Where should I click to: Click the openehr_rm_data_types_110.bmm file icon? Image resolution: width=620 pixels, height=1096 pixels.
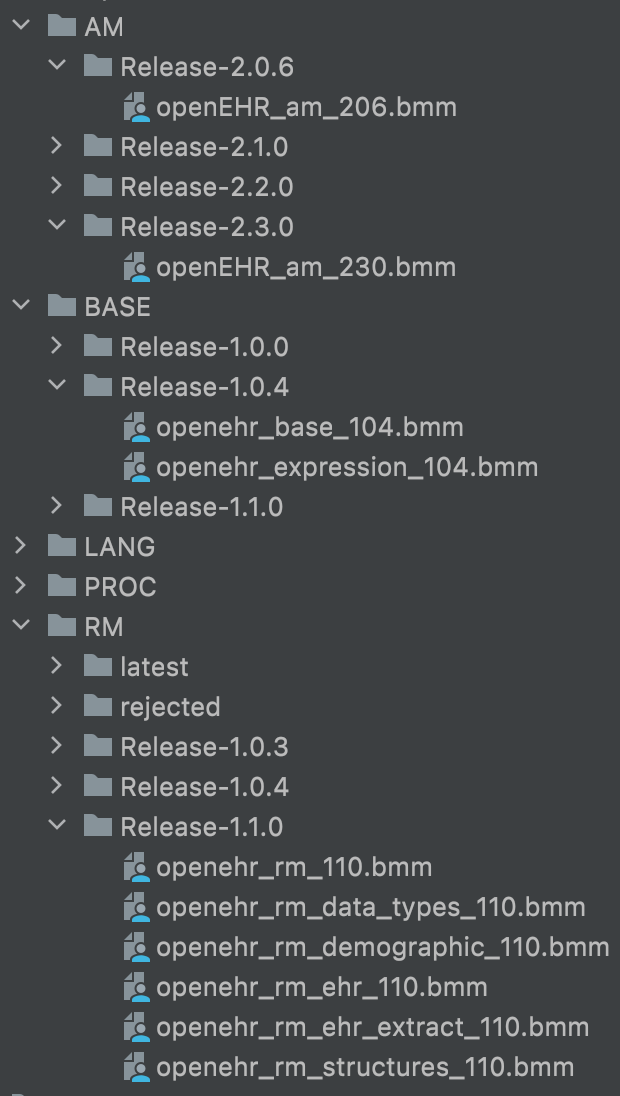[136, 907]
